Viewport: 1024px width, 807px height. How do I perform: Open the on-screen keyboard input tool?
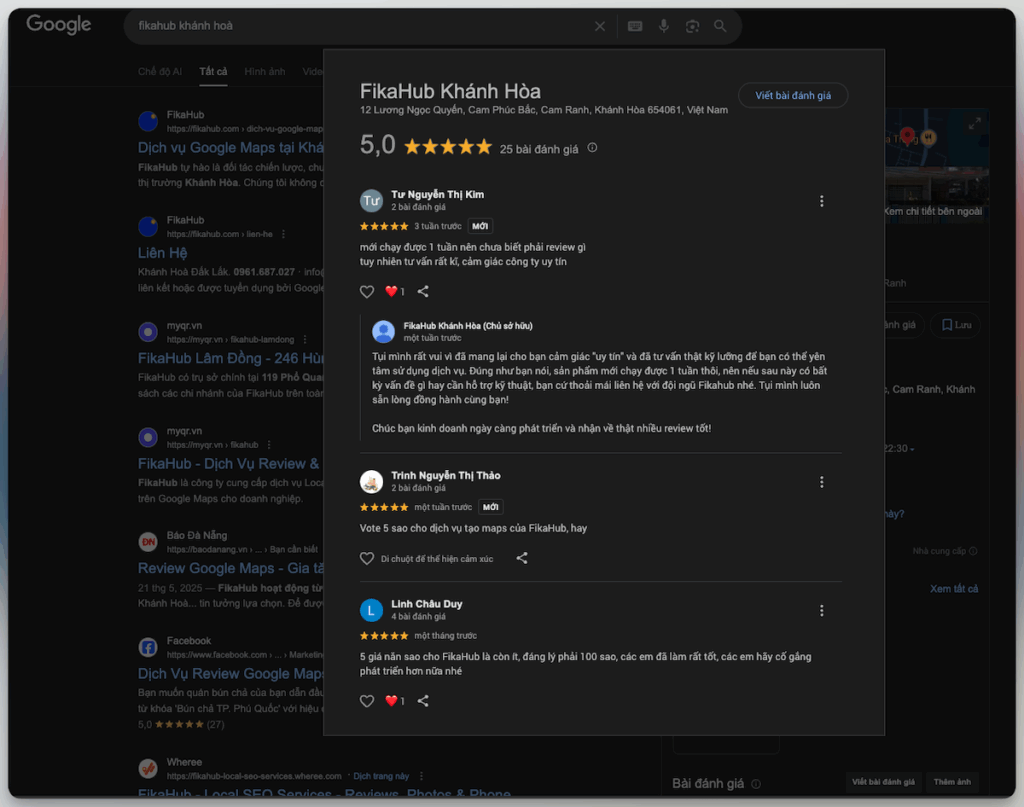pos(635,26)
